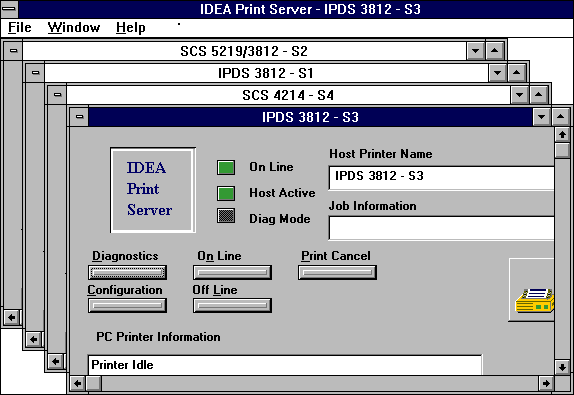This screenshot has width=574, height=395.
Task: Minimize the IPDS 3812 - S3 window
Action: point(541,118)
